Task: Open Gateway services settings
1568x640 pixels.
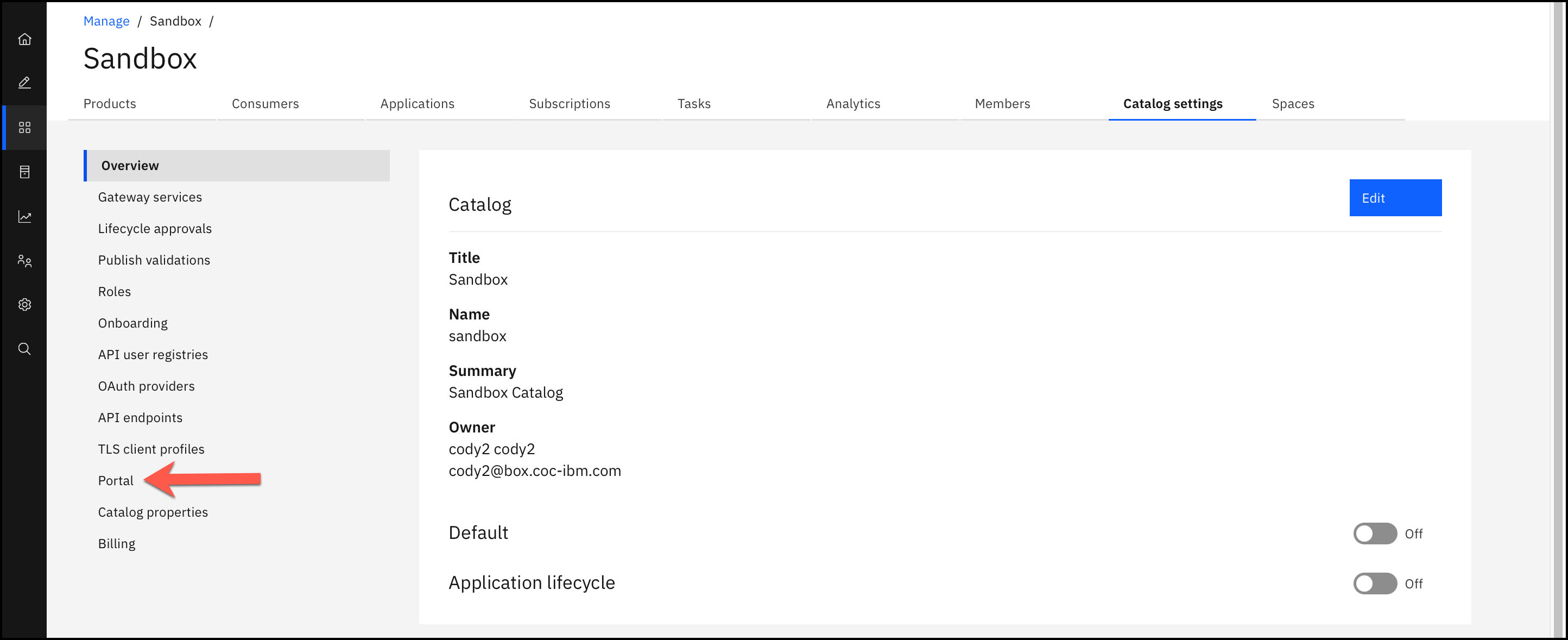Action: [150, 197]
